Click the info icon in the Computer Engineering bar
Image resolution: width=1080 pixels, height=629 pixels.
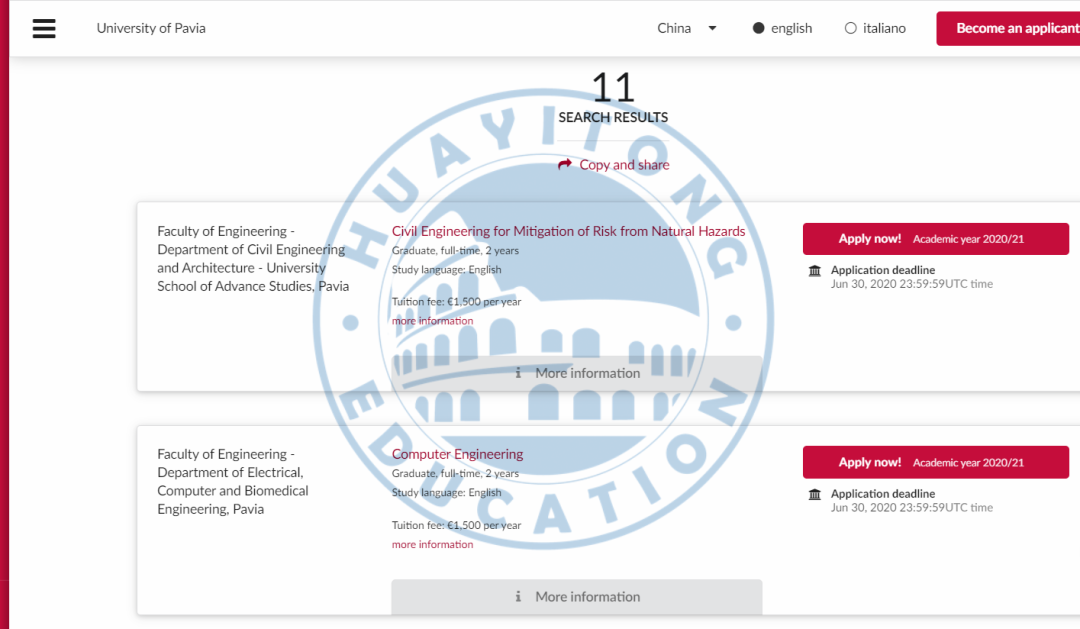pyautogui.click(x=518, y=597)
